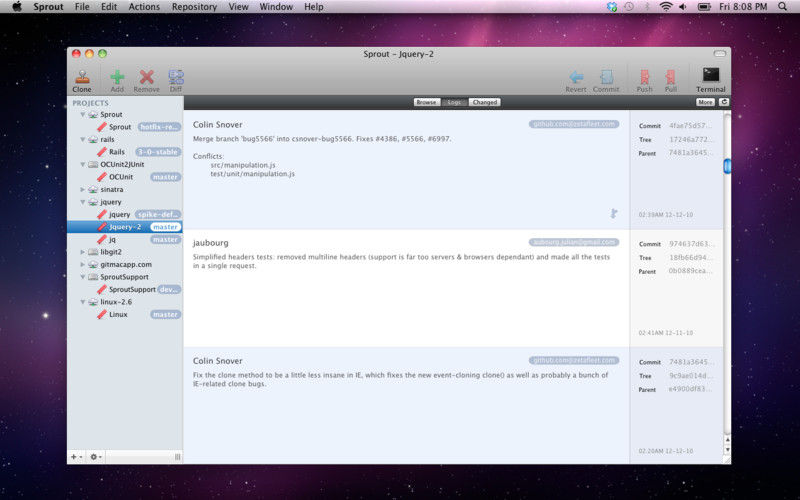Select the OCUnit repository row
This screenshot has width=800, height=500.
[124, 177]
